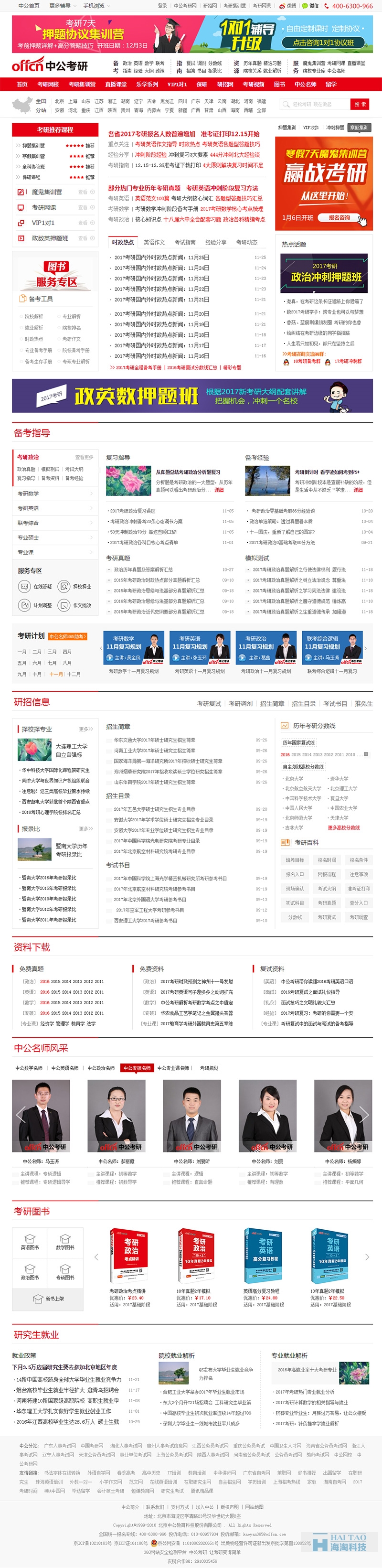
Task: Select the 寒假集训 promo tab
Action: [x=359, y=128]
